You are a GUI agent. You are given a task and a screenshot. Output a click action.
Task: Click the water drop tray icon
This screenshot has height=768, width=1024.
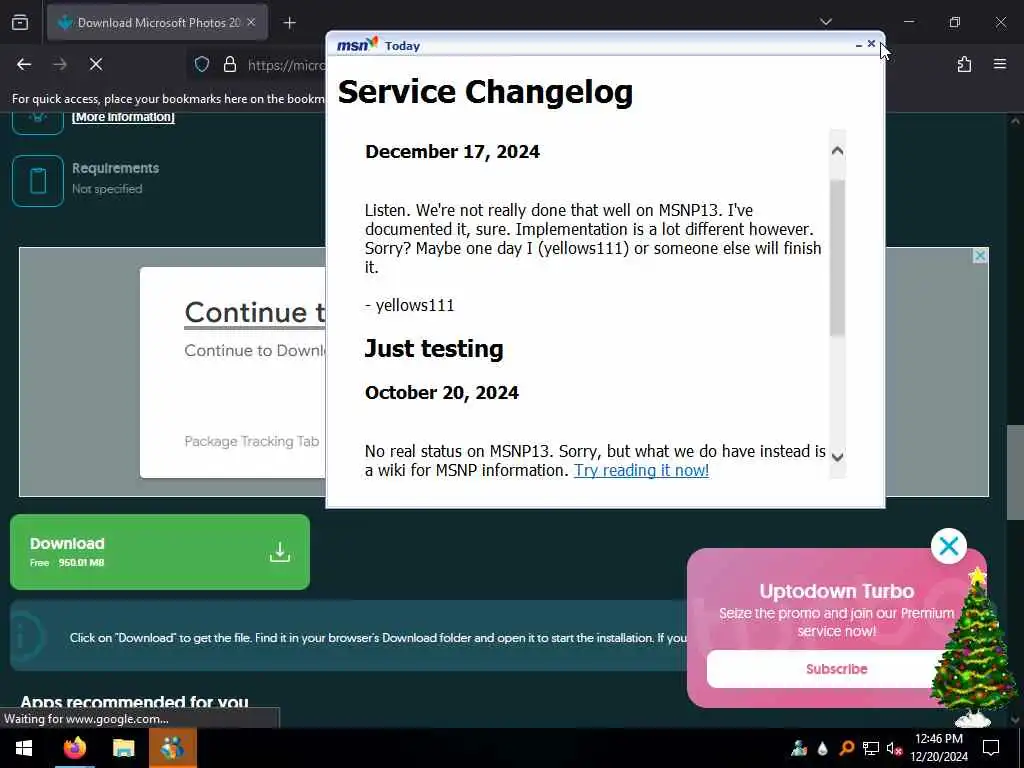(822, 748)
